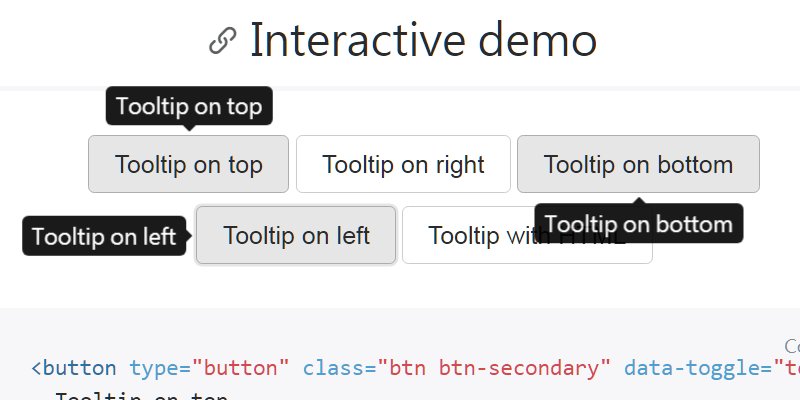
Task: Click the "class" attribute in the code
Action: (335, 368)
